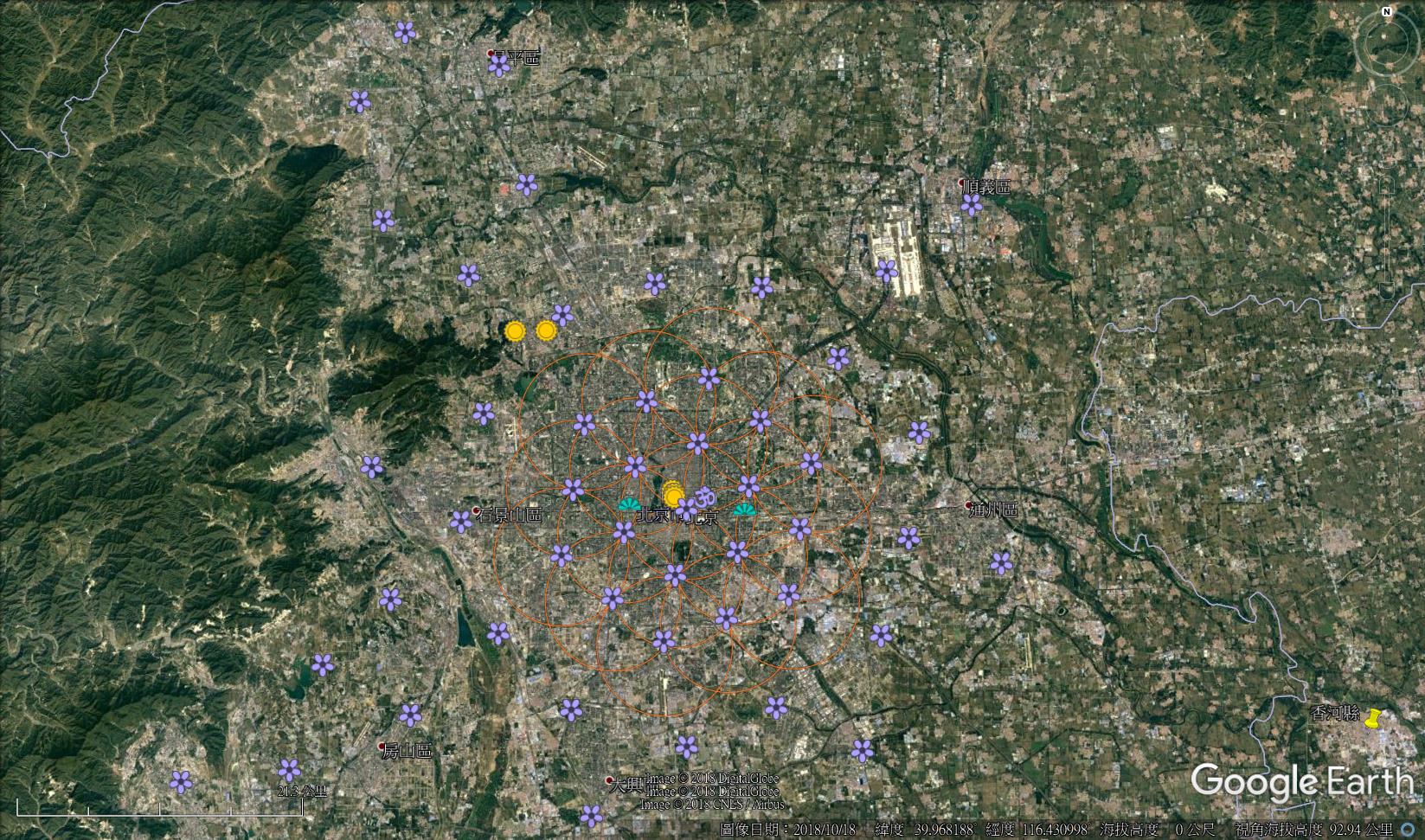Click the Look joystick inside the compass ring
The width and height of the screenshot is (1425, 840).
pyautogui.click(x=1386, y=42)
